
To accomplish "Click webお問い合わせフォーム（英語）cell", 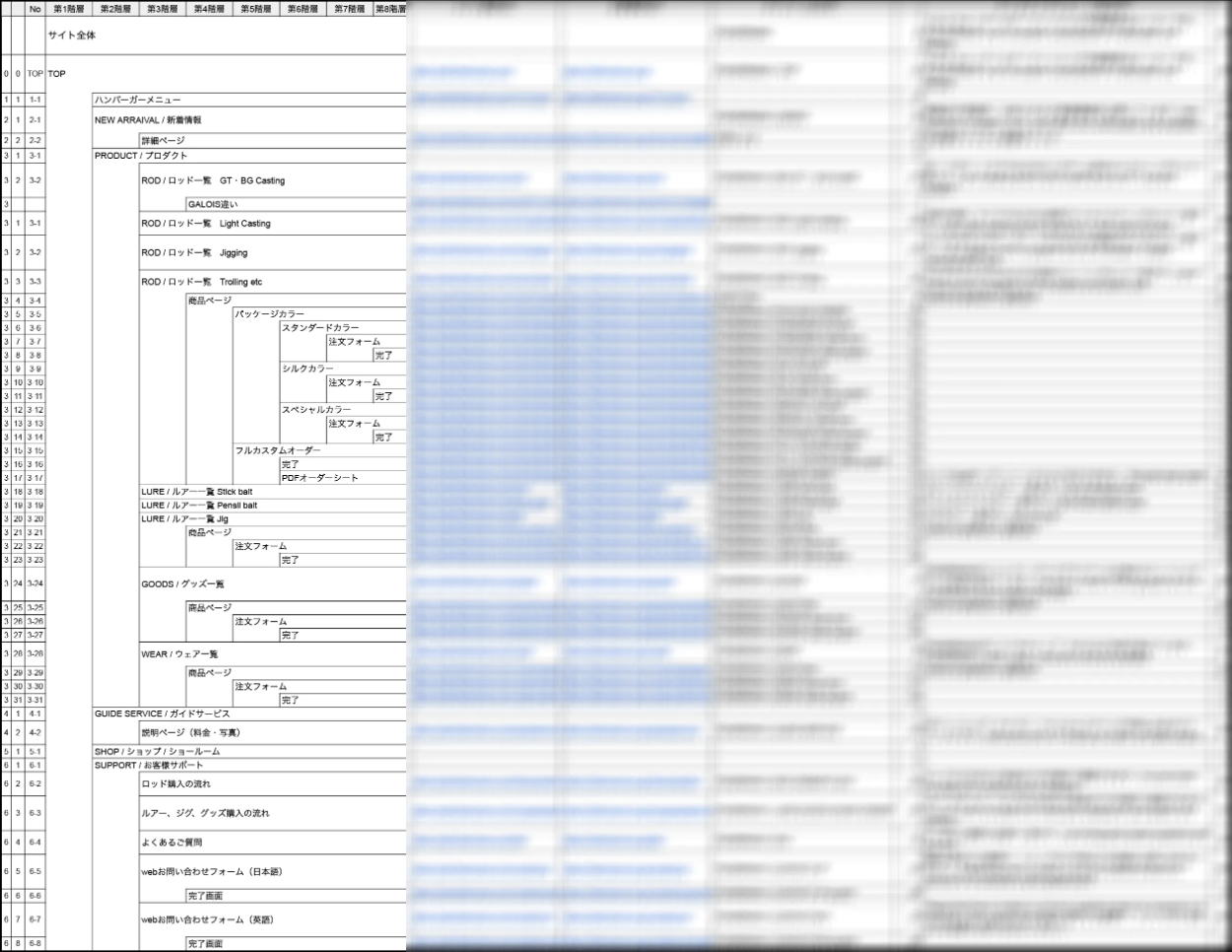I will coord(273,919).
